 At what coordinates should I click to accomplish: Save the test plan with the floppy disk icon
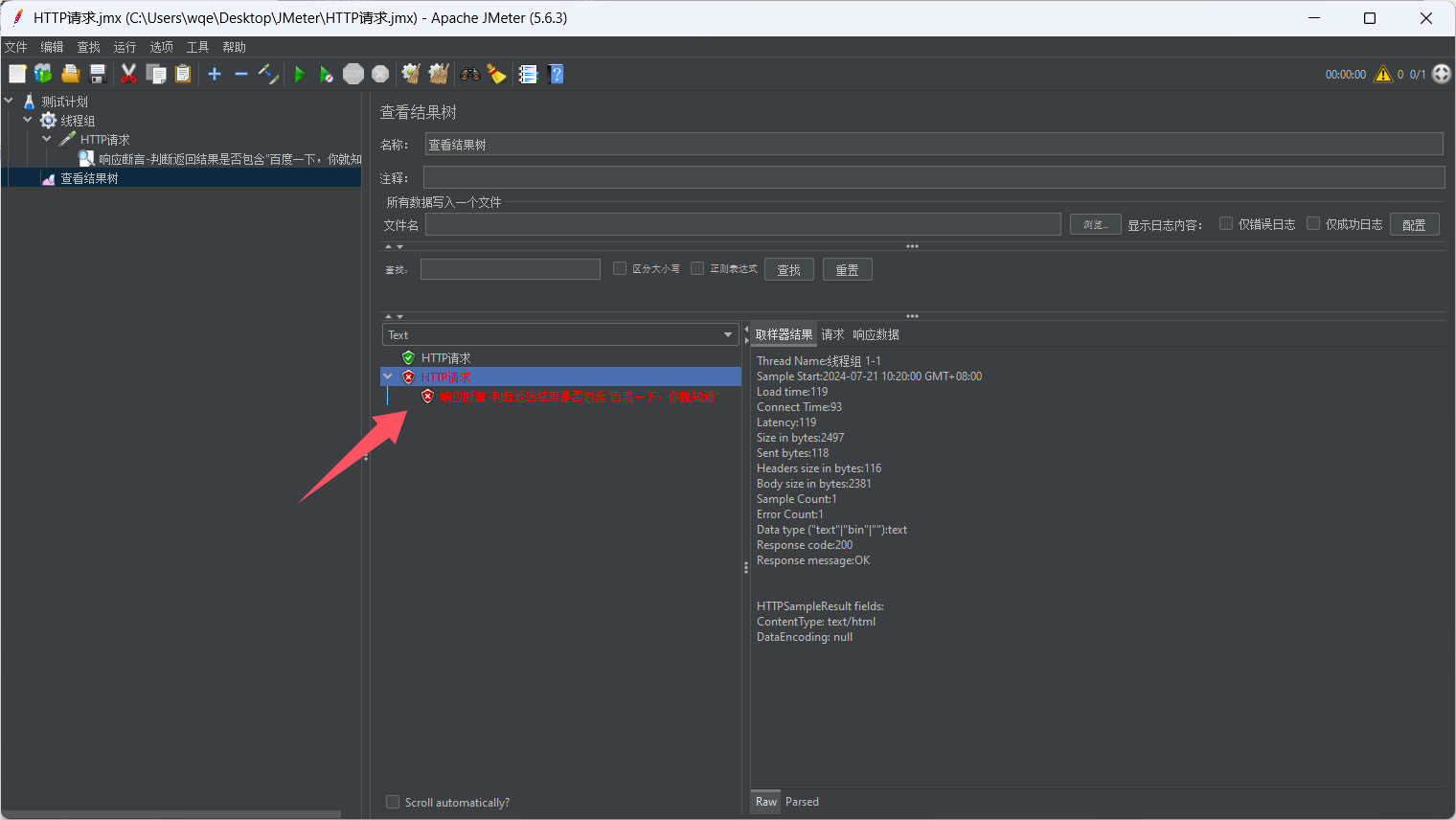tap(97, 74)
